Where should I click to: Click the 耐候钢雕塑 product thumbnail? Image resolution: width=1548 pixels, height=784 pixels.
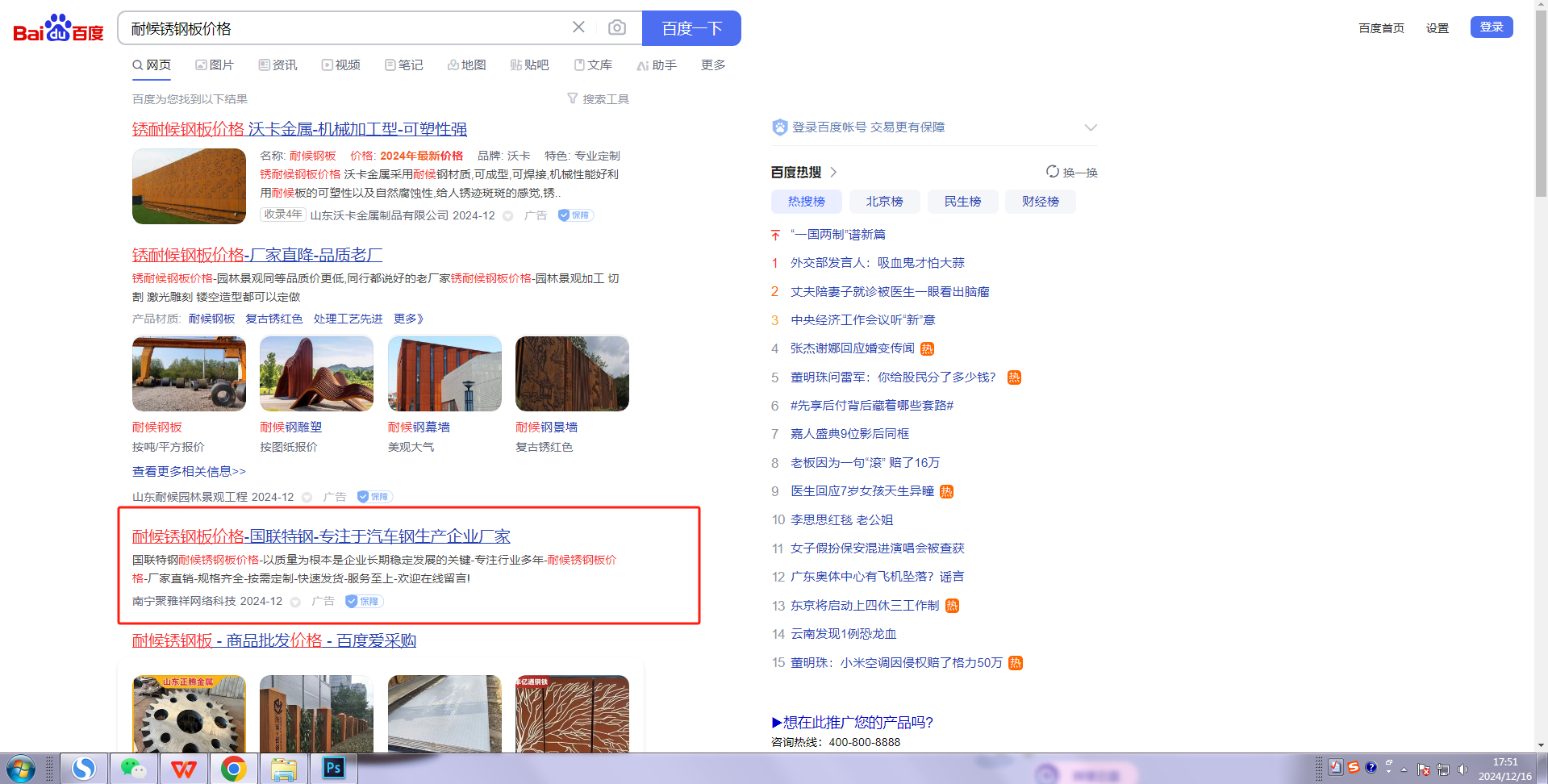pyautogui.click(x=316, y=373)
